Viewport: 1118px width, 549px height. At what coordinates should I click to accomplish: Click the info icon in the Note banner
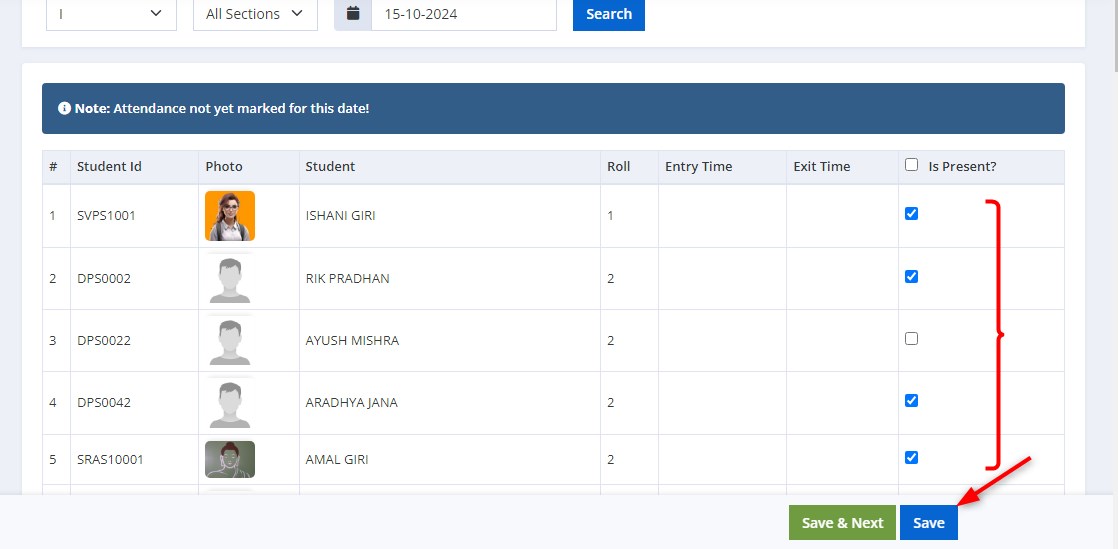point(64,108)
